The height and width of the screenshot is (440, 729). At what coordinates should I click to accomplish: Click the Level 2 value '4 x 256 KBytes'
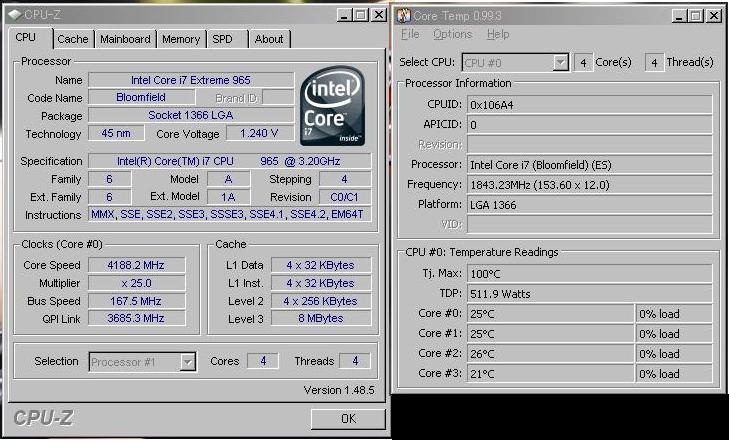tap(321, 301)
